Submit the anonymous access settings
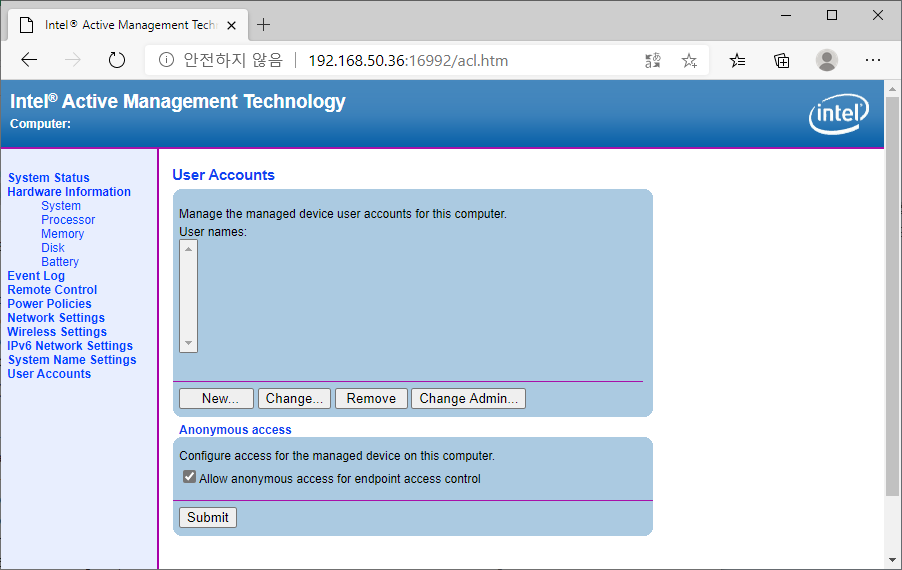 point(208,517)
